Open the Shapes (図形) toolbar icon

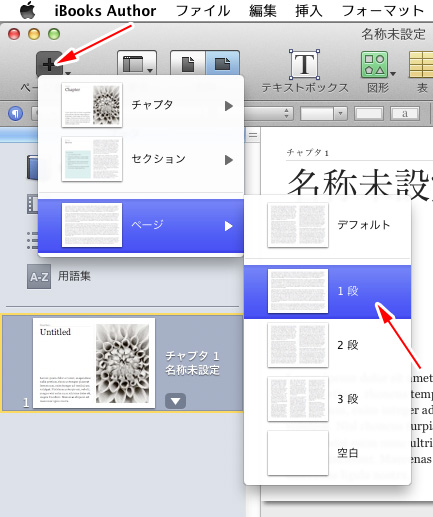click(375, 65)
